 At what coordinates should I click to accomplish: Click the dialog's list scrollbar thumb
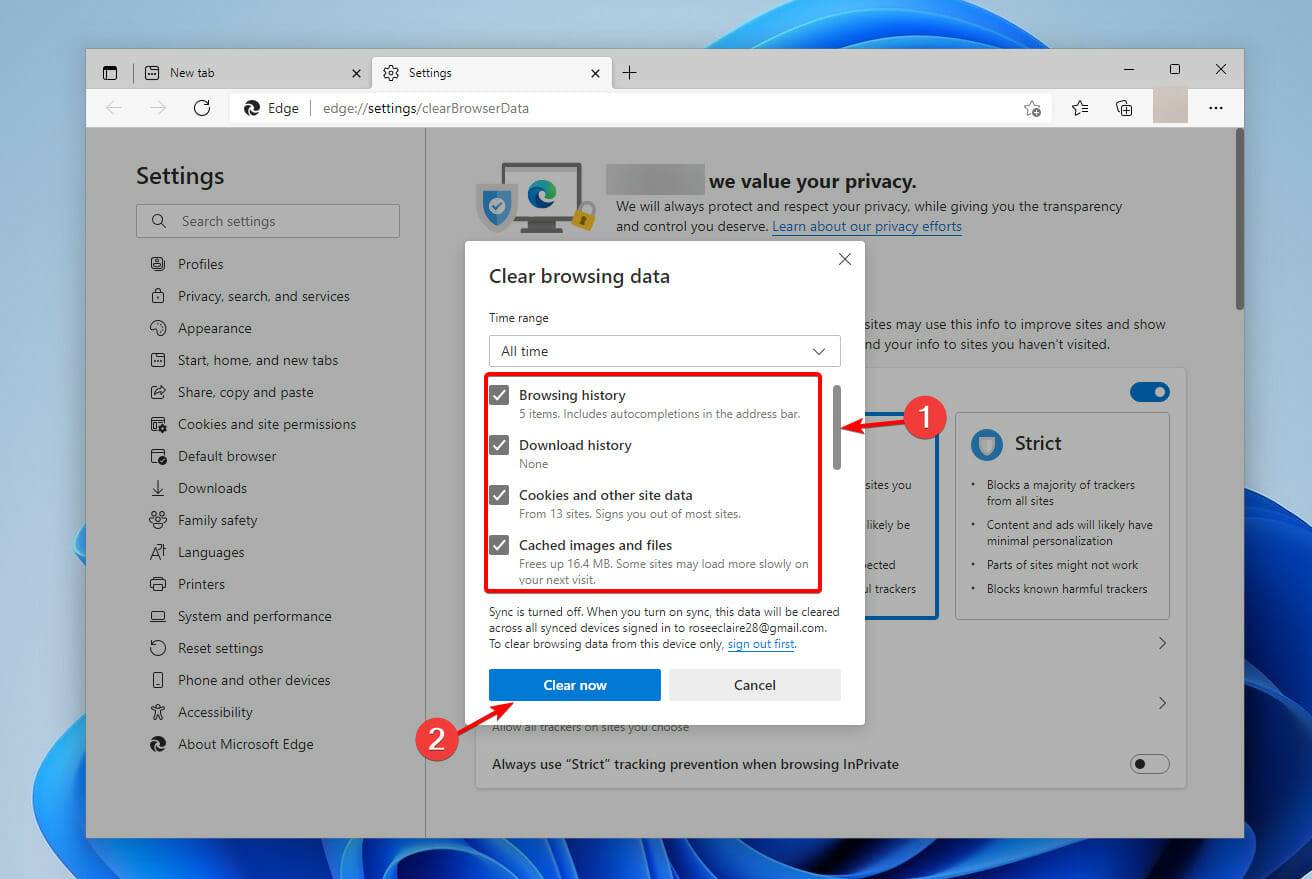(837, 427)
